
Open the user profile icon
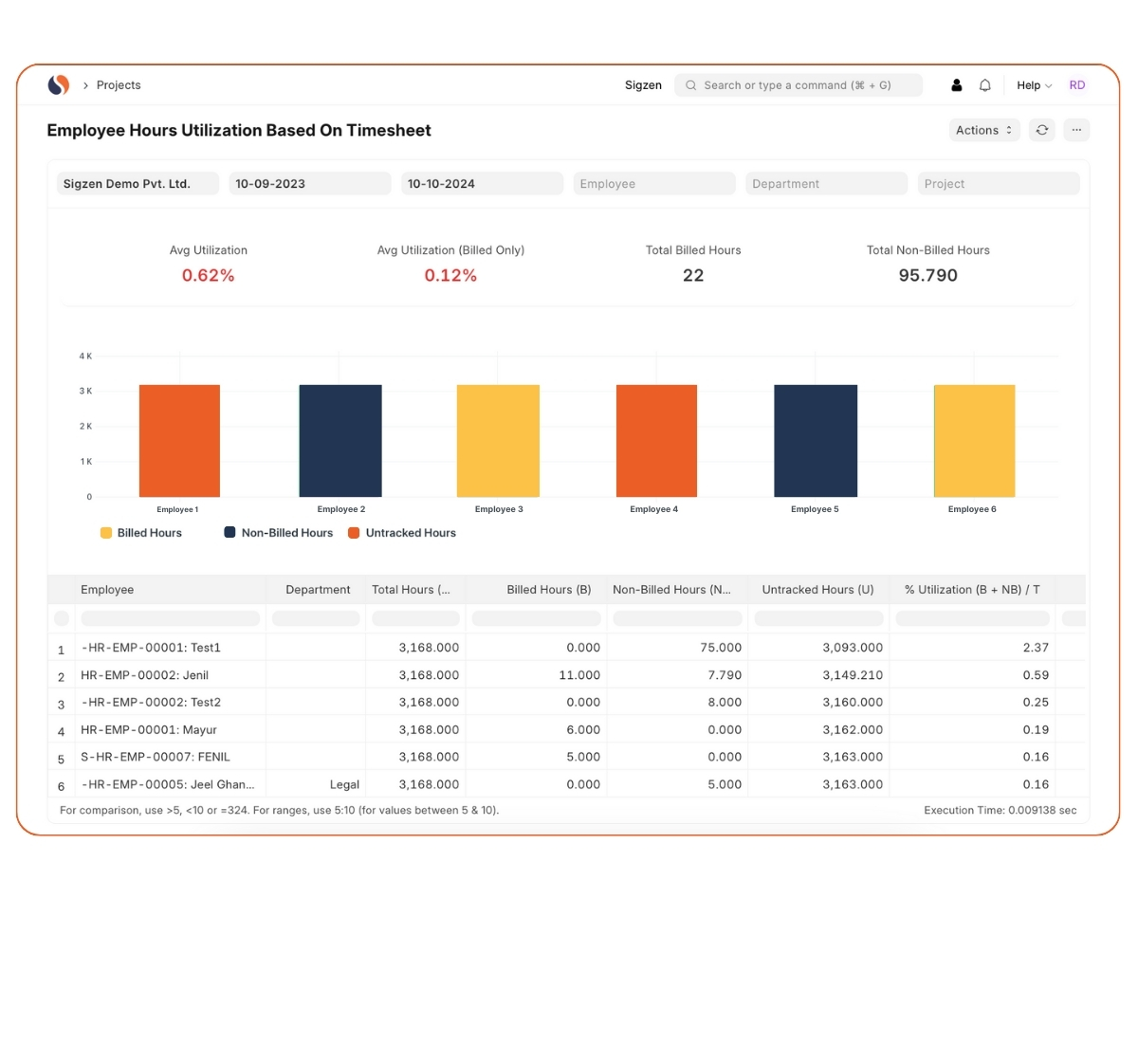point(956,85)
